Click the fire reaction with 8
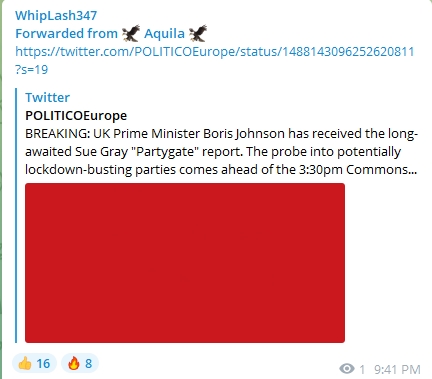Screen dimensions: 432x379 (80, 363)
